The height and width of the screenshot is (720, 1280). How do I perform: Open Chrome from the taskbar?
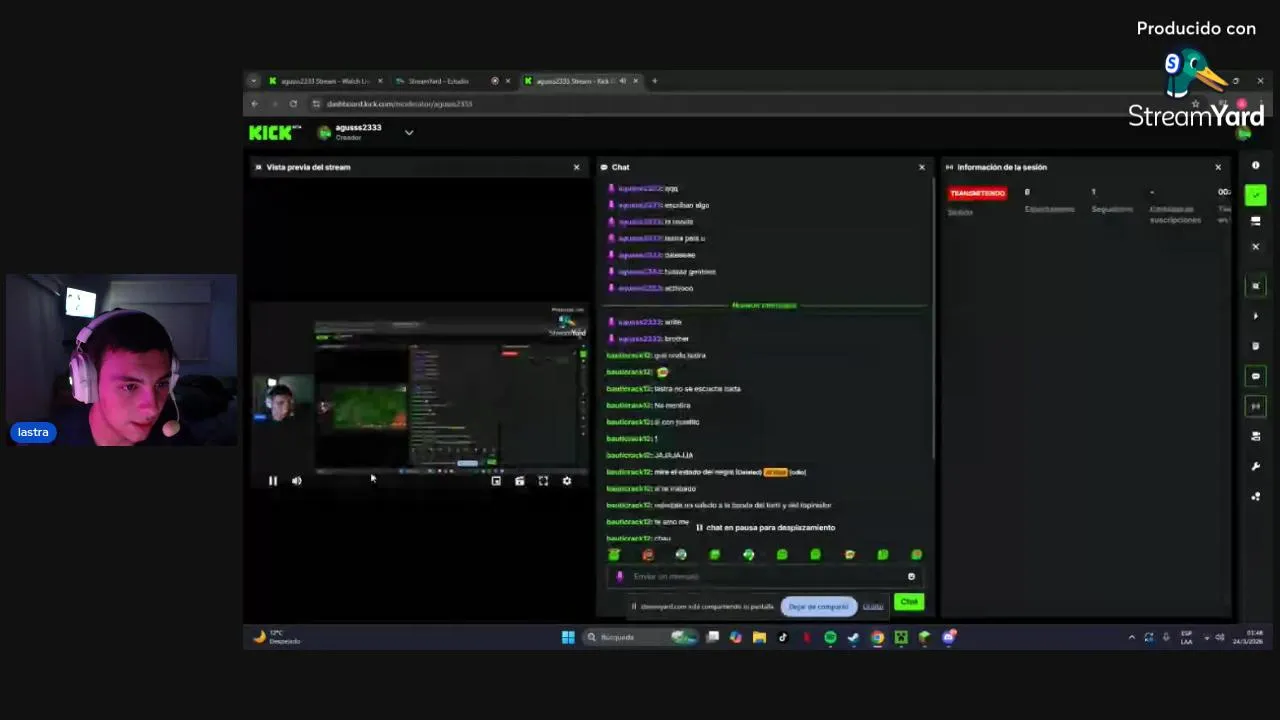(877, 637)
